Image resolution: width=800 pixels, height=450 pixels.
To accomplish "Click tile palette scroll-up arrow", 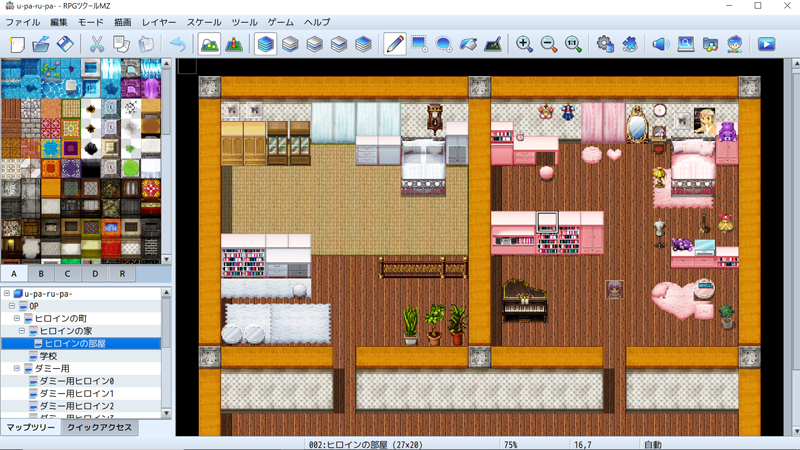I will tap(166, 64).
